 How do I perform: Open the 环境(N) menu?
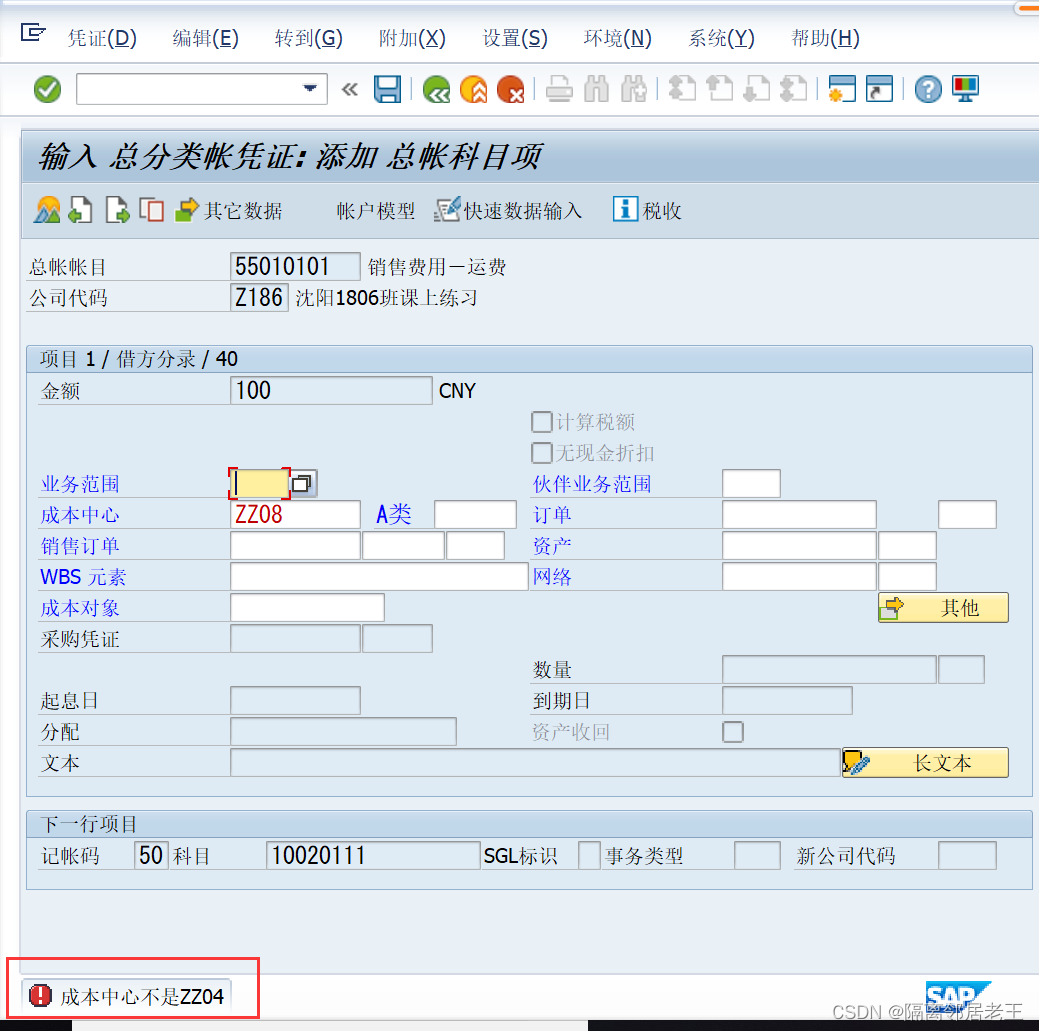coord(616,38)
